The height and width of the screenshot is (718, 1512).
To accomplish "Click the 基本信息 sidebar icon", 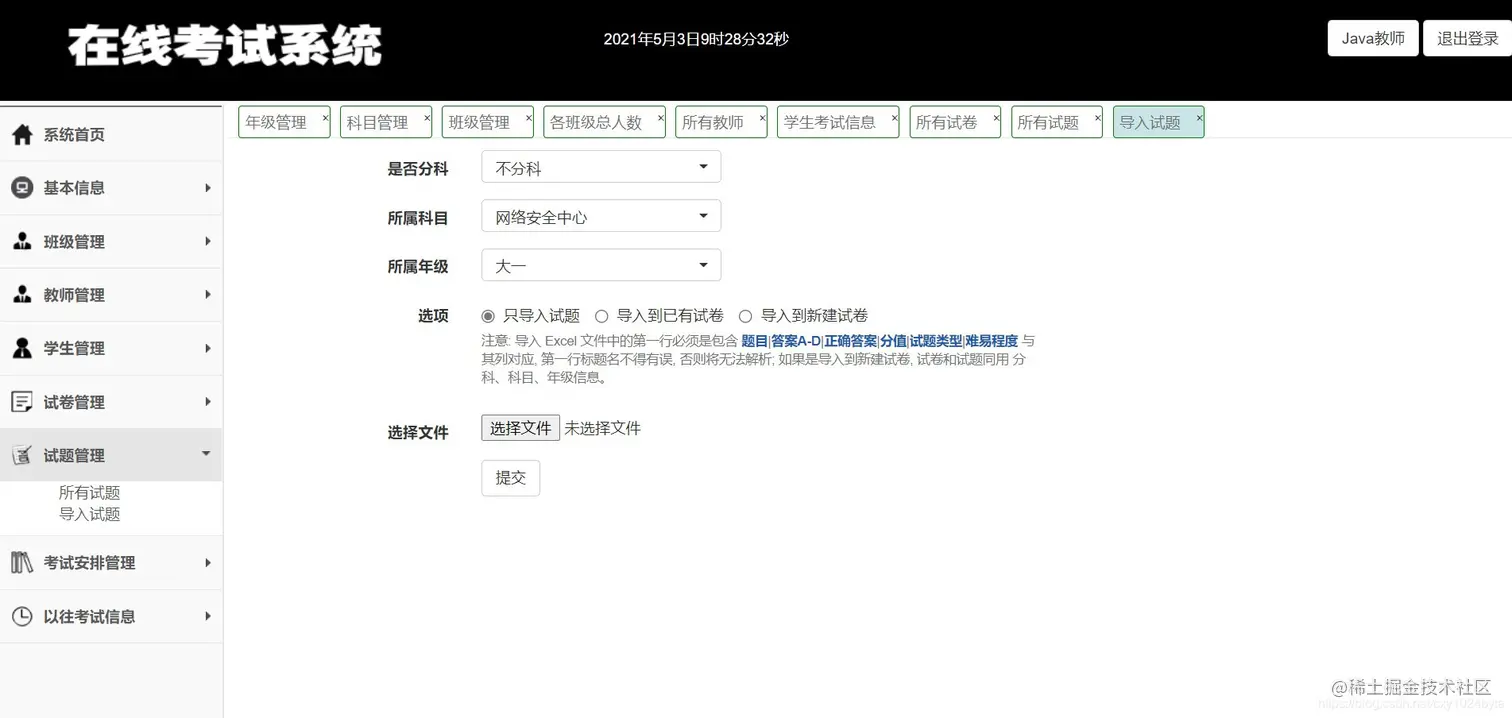I will pos(22,188).
